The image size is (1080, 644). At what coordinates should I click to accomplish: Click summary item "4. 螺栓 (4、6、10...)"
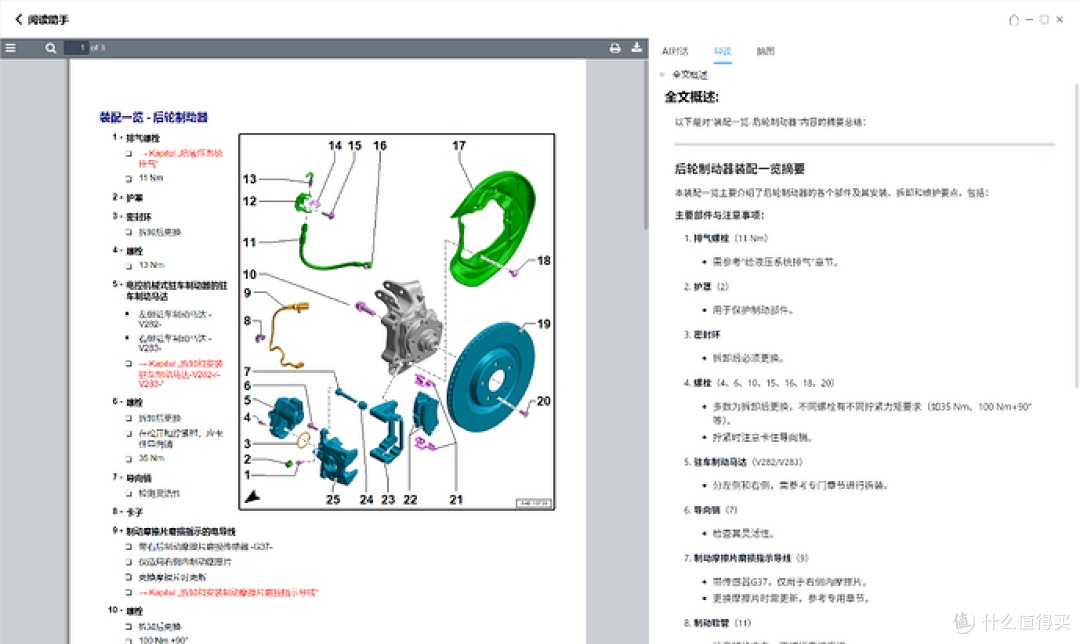[x=759, y=383]
